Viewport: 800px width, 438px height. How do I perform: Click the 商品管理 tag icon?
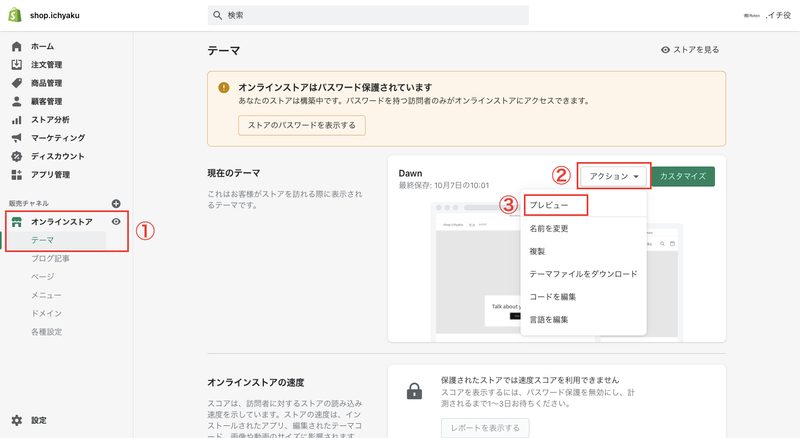click(x=17, y=83)
